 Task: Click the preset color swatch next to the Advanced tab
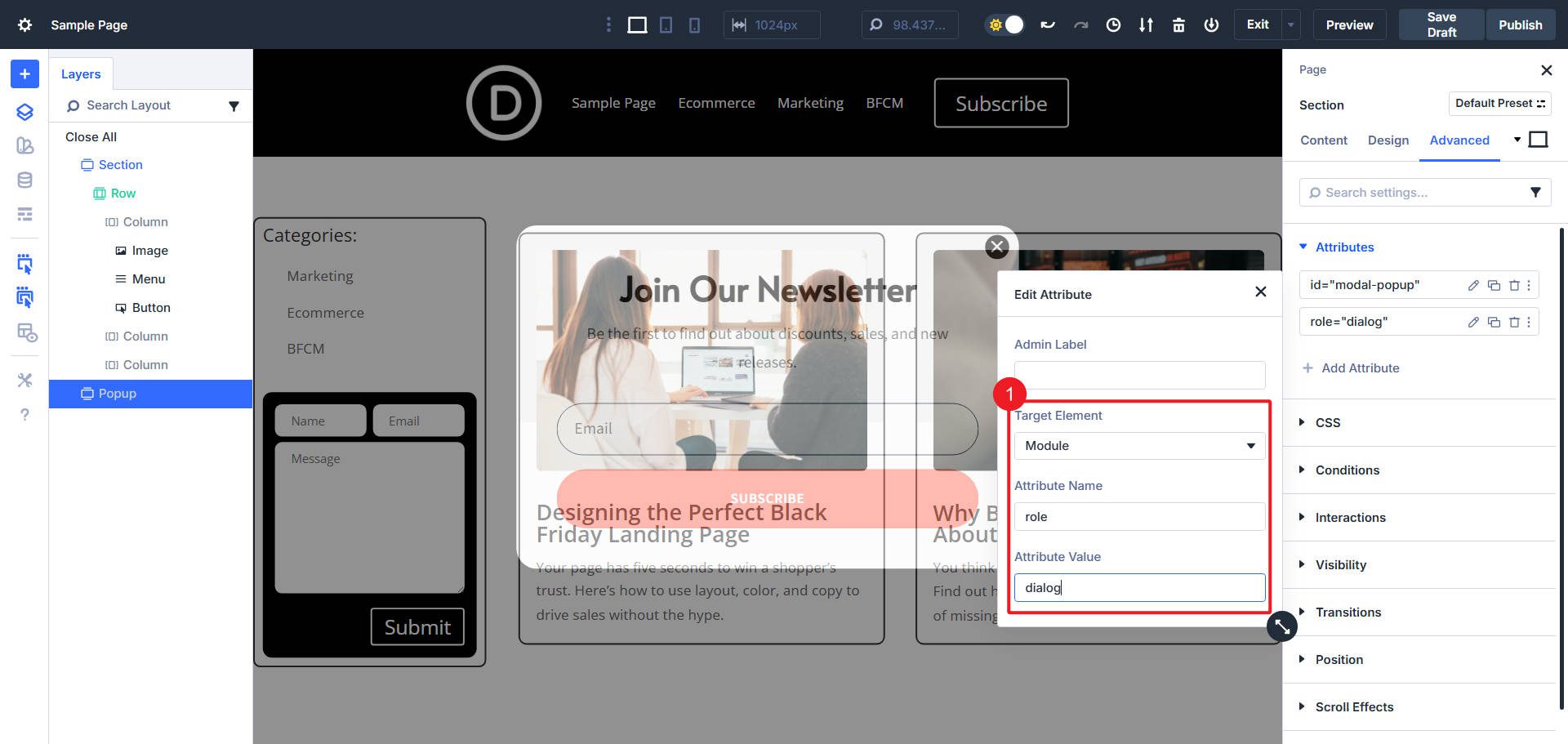tap(1539, 139)
